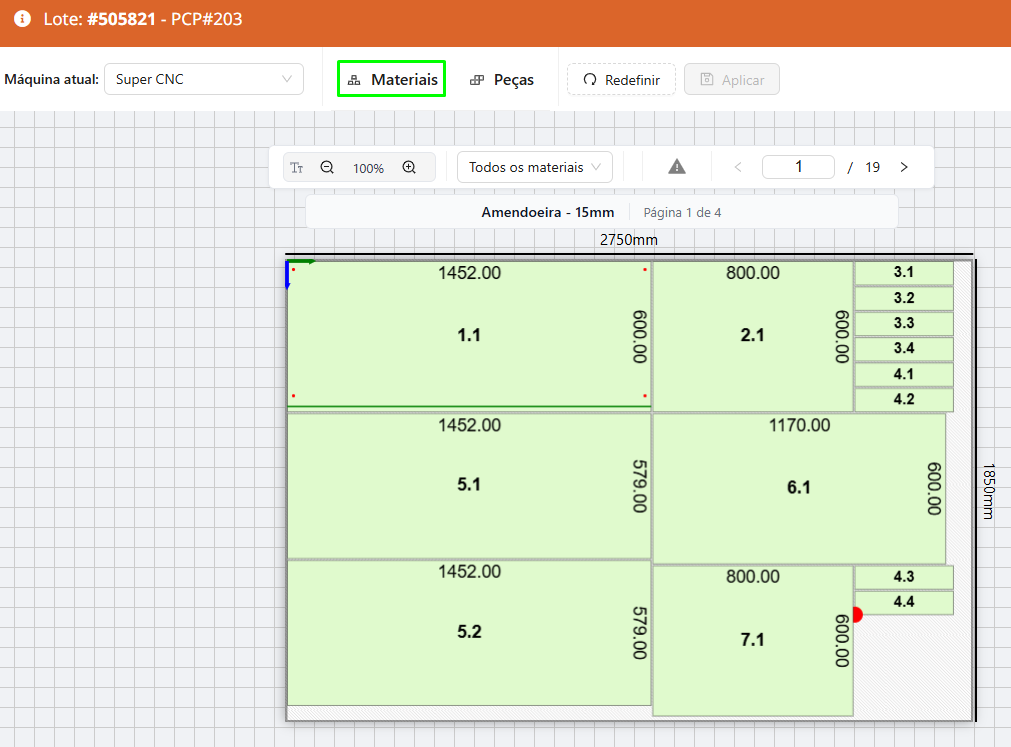
Task: Select piece 2.1 on the sheet
Action: 752,335
